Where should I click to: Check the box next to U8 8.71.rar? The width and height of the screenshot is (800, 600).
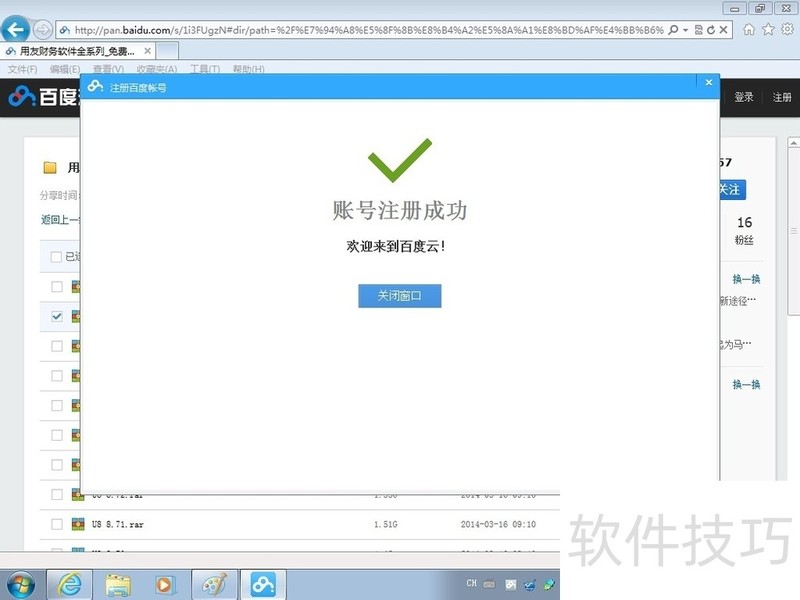tap(57, 523)
